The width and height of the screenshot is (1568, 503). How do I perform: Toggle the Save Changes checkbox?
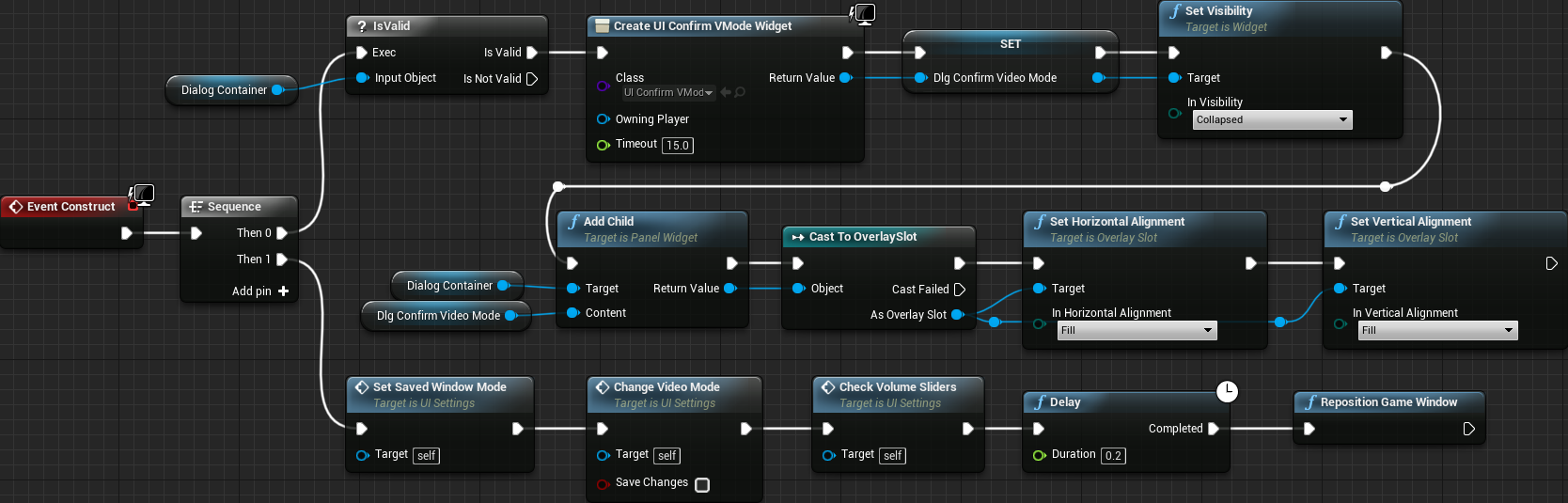702,485
